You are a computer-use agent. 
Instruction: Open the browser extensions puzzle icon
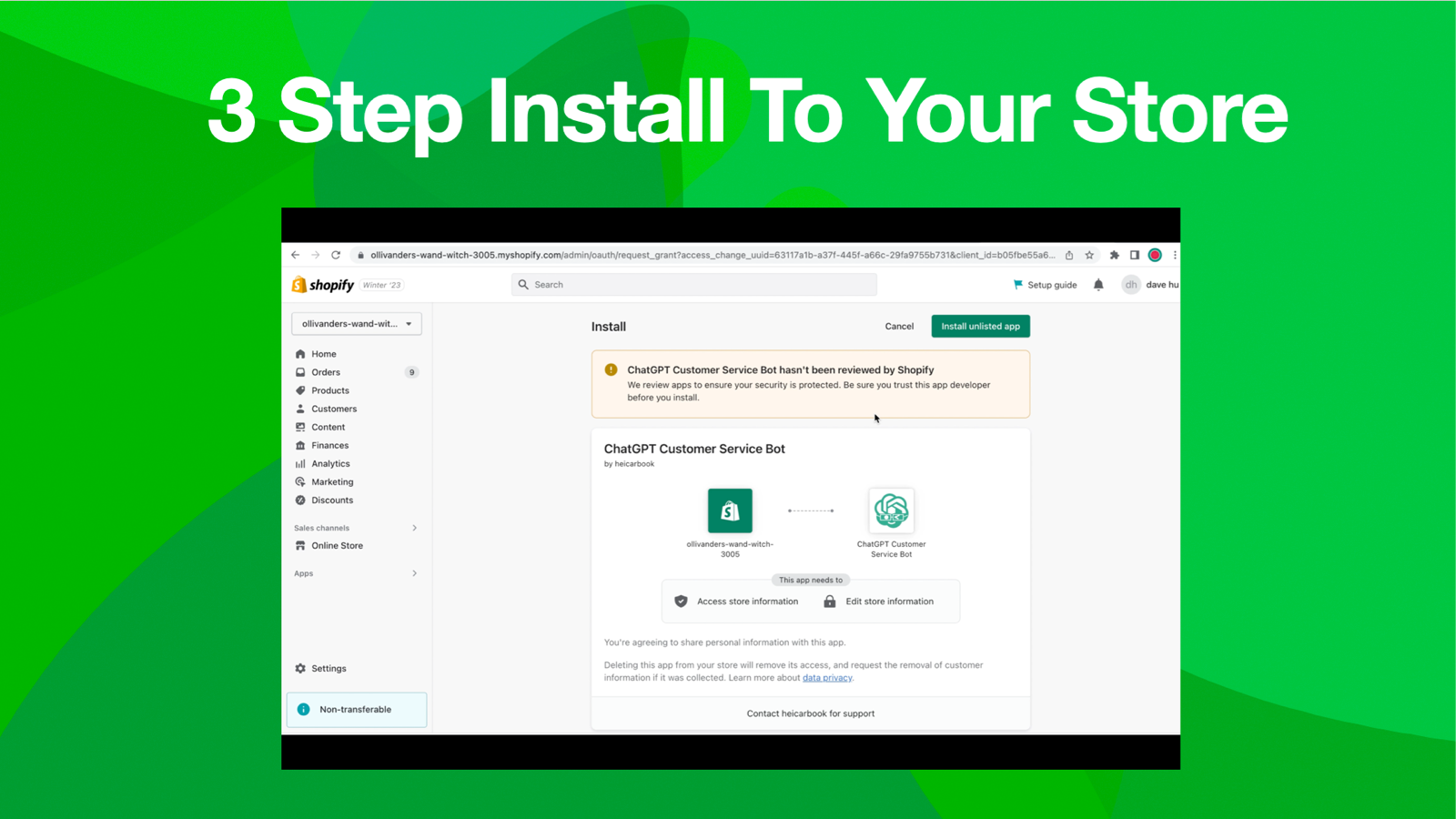coord(1115,255)
